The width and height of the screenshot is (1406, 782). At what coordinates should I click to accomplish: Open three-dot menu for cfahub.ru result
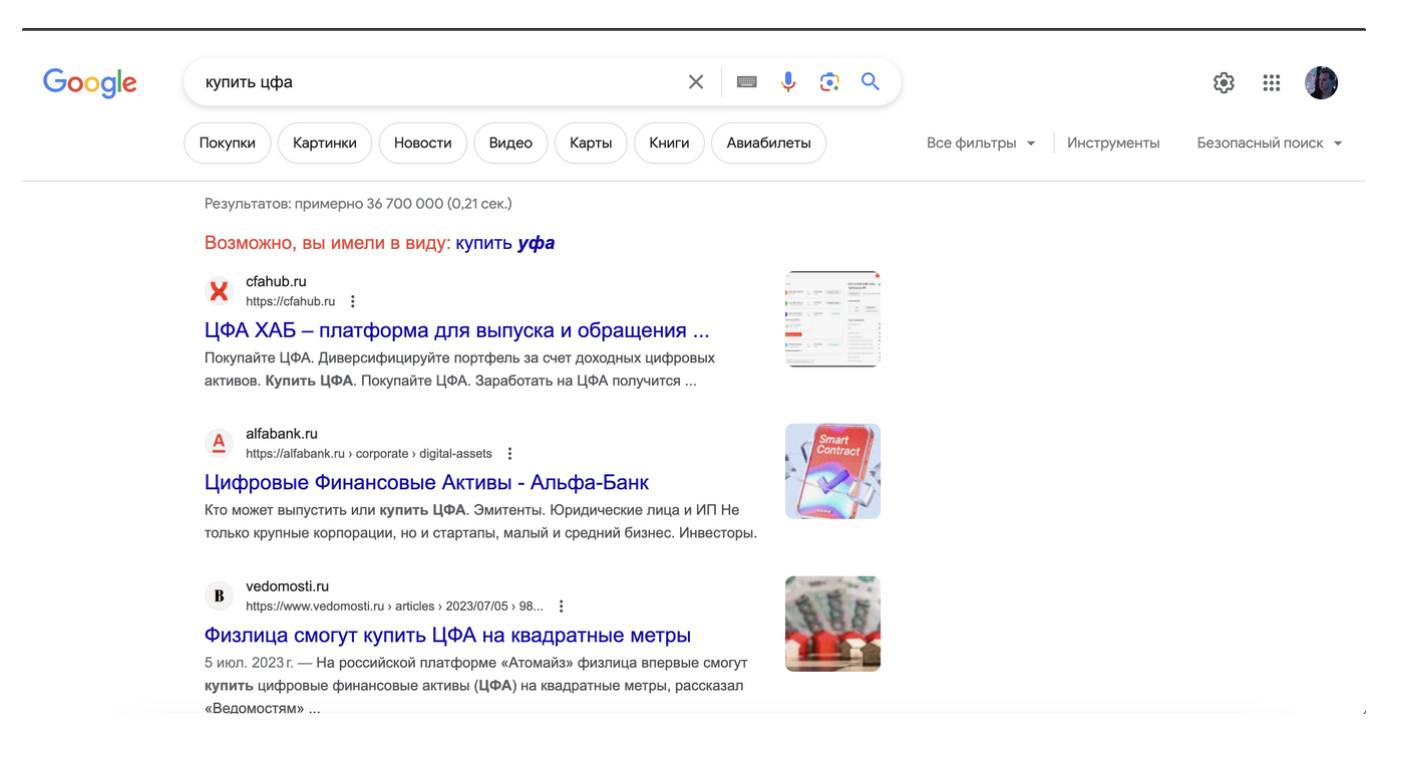pyautogui.click(x=353, y=301)
